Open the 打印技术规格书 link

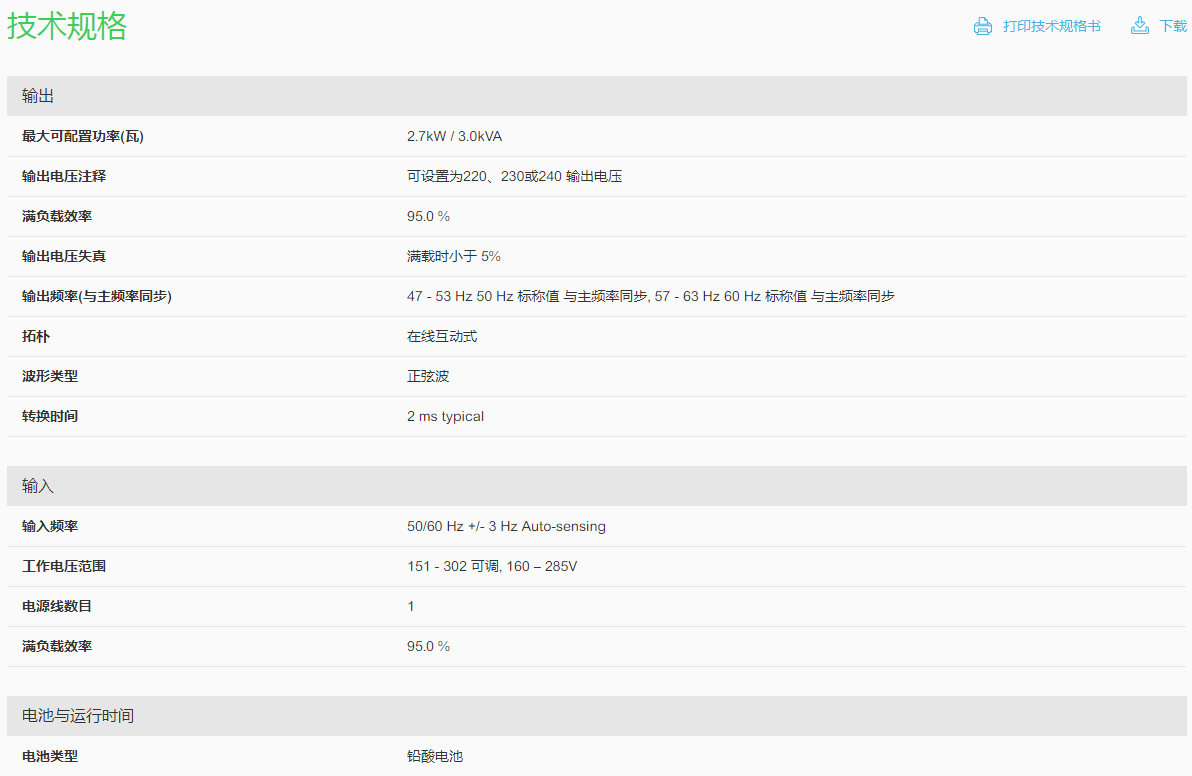click(1051, 26)
